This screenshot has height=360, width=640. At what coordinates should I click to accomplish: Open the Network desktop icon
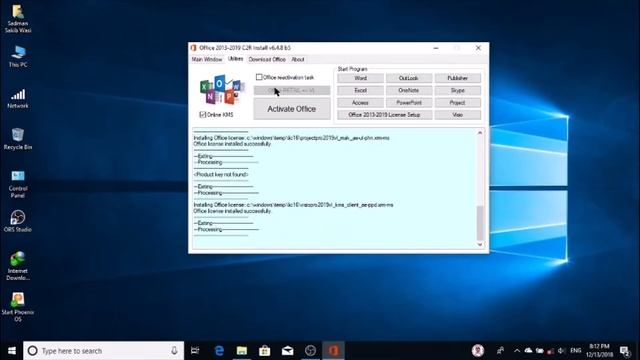pyautogui.click(x=18, y=98)
